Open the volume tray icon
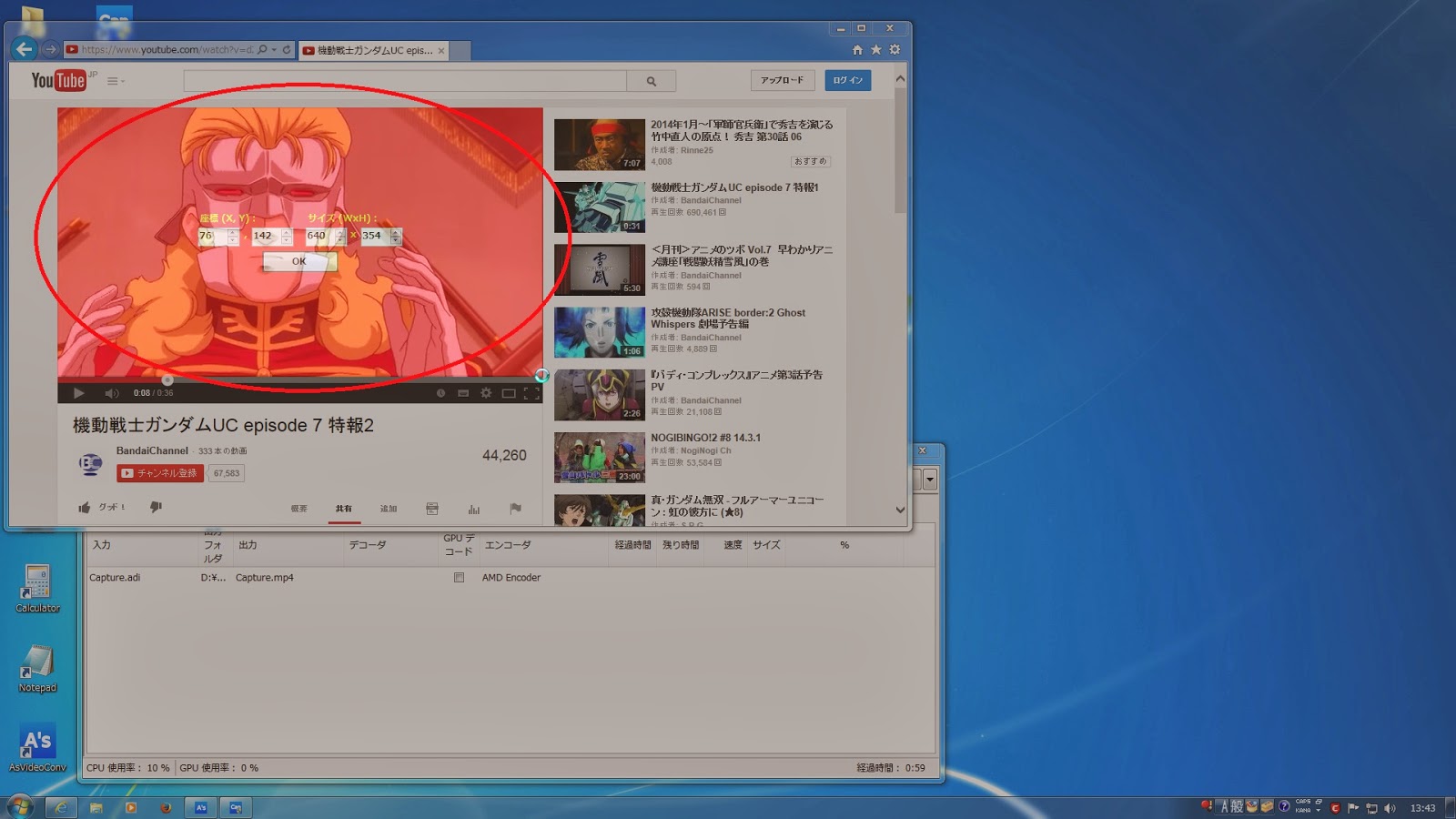Screen dimensions: 1456x819 [x=1390, y=808]
